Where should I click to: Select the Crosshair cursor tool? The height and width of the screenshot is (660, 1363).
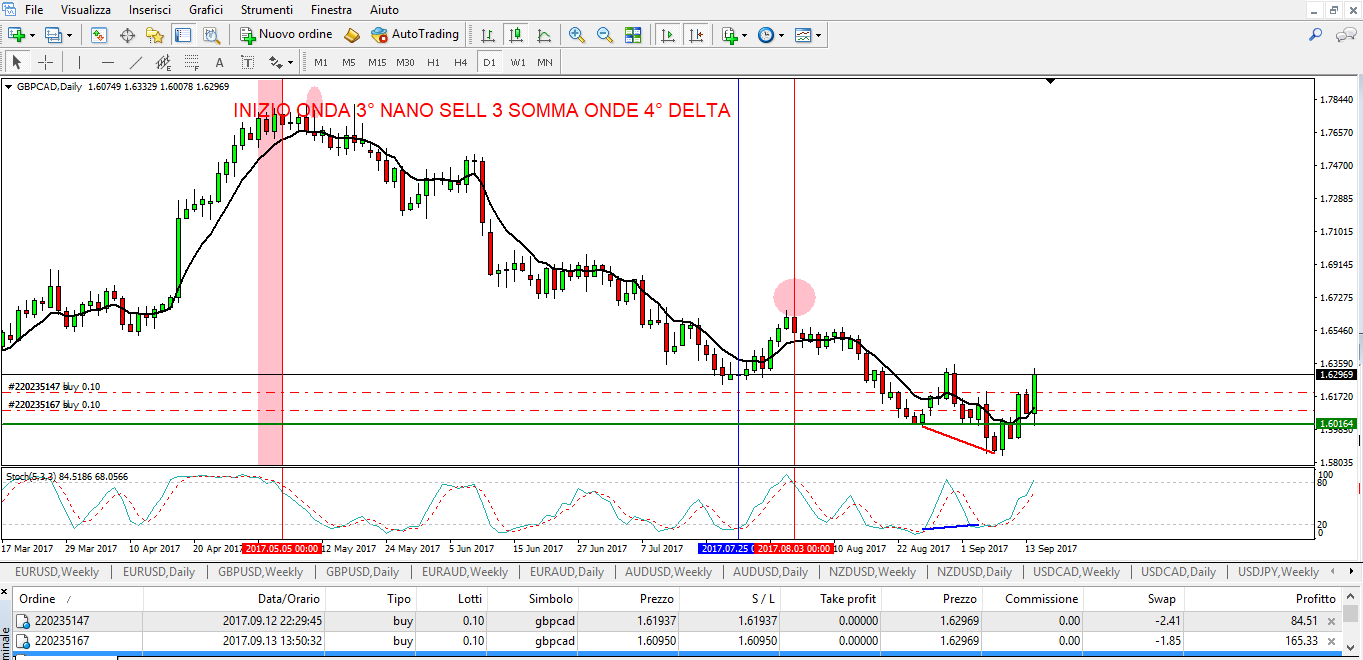coord(45,62)
